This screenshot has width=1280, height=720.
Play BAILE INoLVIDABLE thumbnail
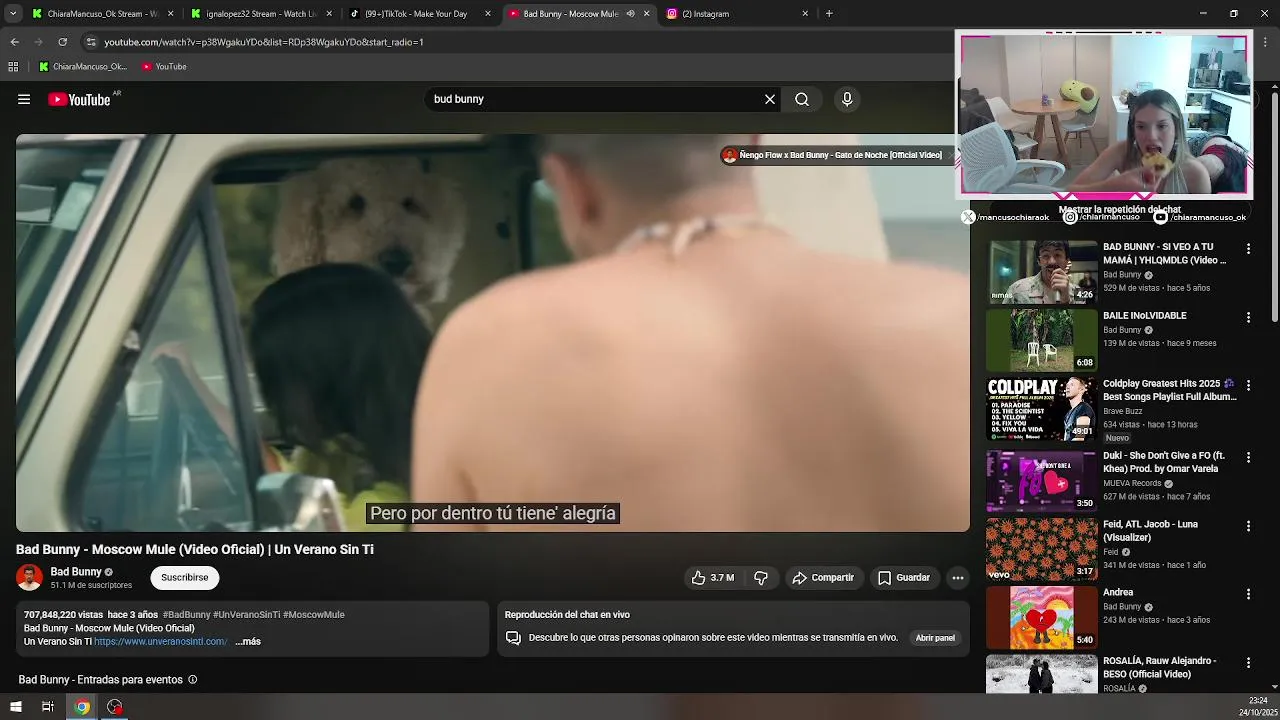(1041, 340)
